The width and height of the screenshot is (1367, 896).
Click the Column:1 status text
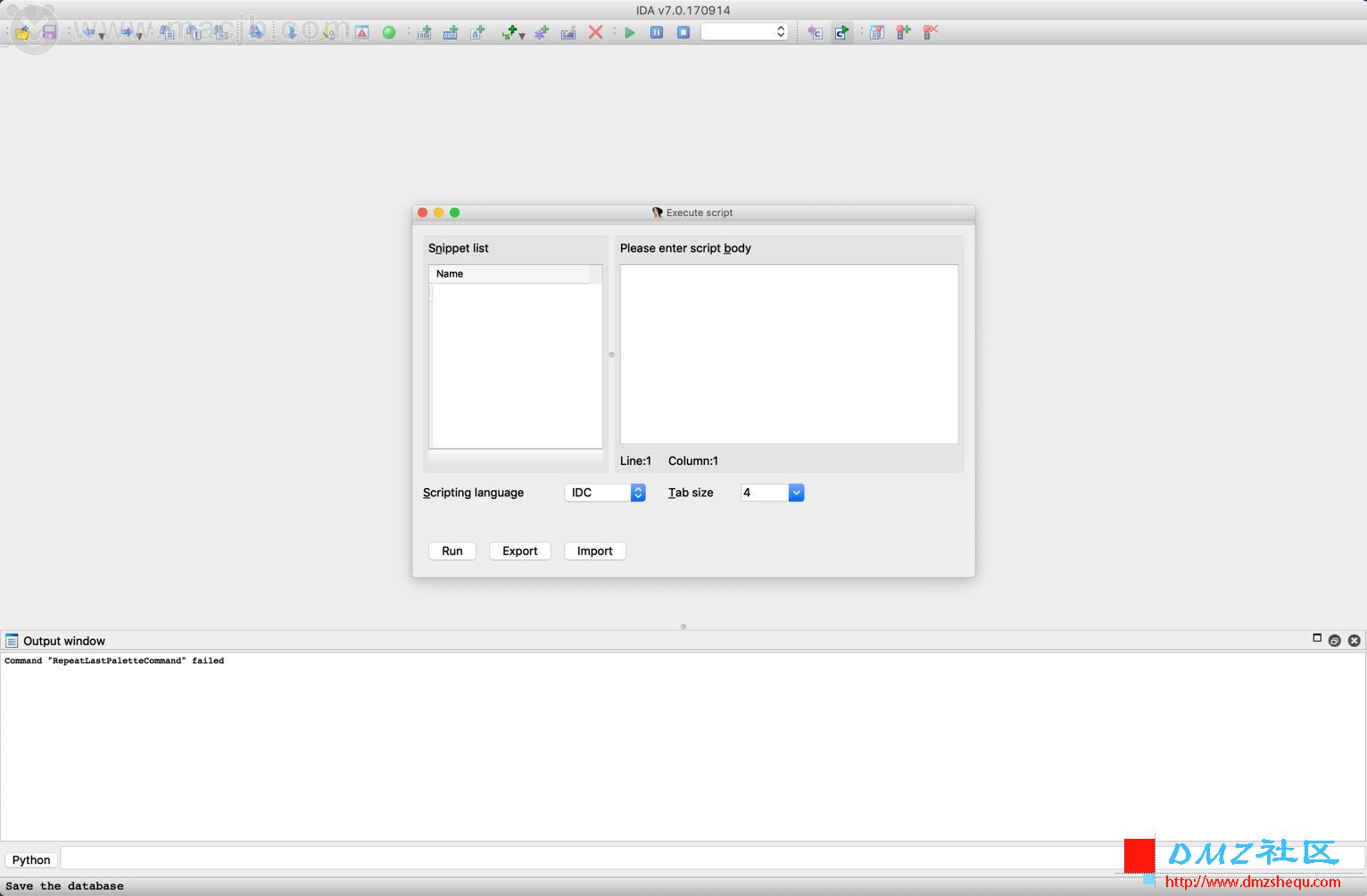tap(693, 460)
